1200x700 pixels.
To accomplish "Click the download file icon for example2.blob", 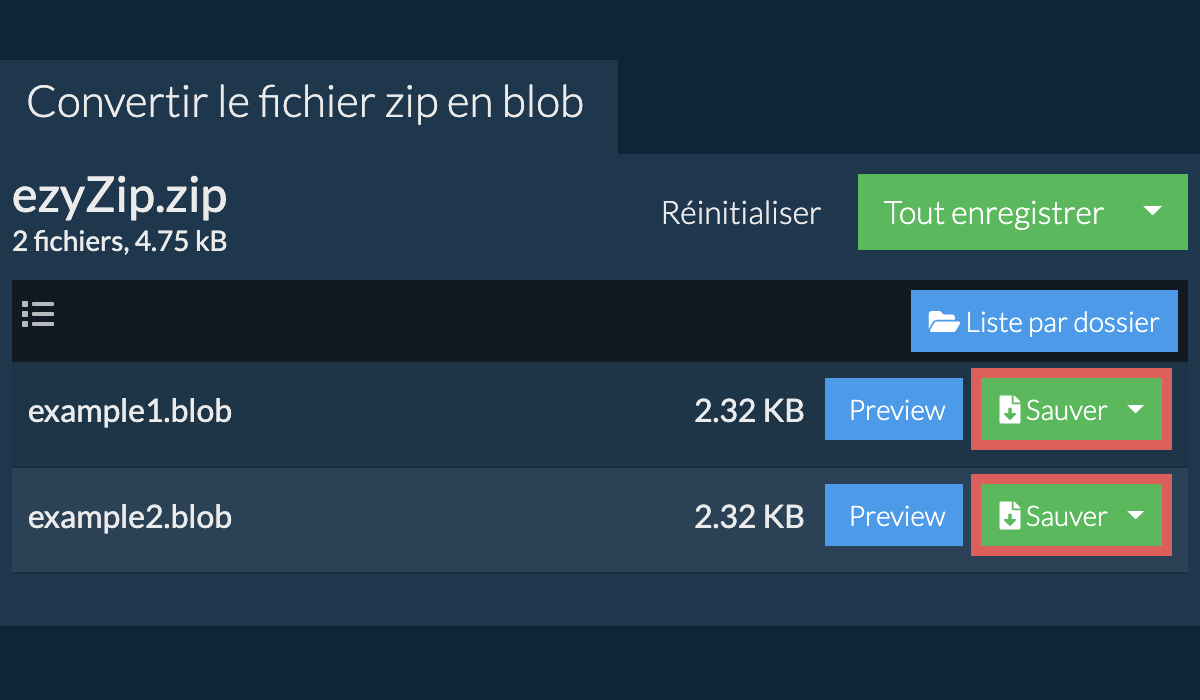I will click(1010, 517).
